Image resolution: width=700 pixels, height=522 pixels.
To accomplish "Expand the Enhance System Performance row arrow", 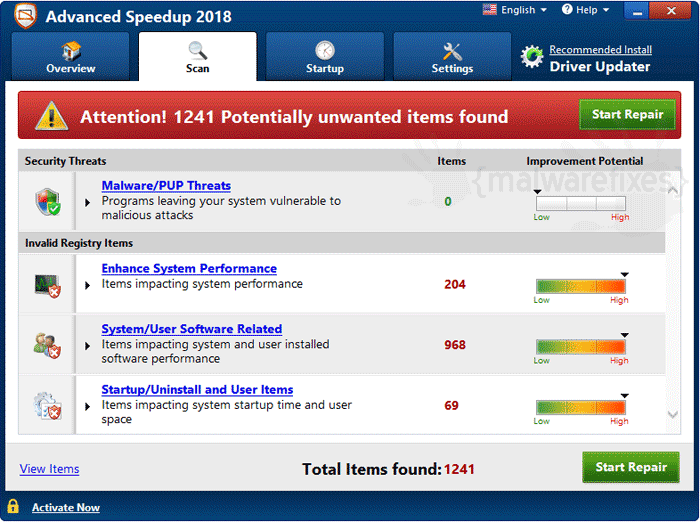I will click(88, 285).
